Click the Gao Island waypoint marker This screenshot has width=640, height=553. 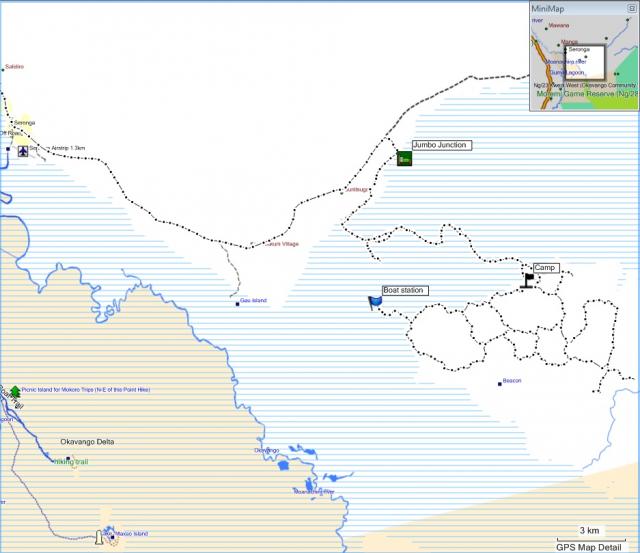pos(238,302)
